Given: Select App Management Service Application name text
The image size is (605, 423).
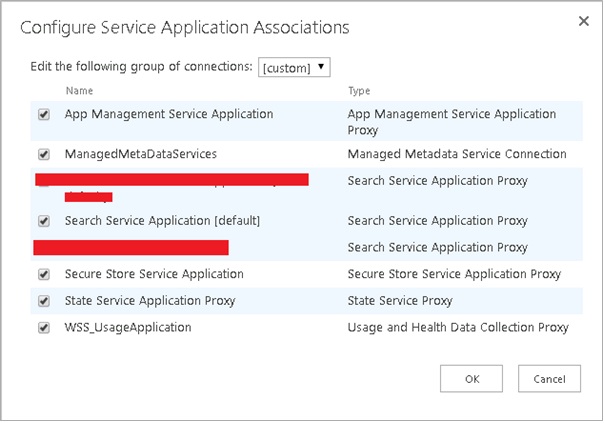Looking at the screenshot, I should (169, 114).
